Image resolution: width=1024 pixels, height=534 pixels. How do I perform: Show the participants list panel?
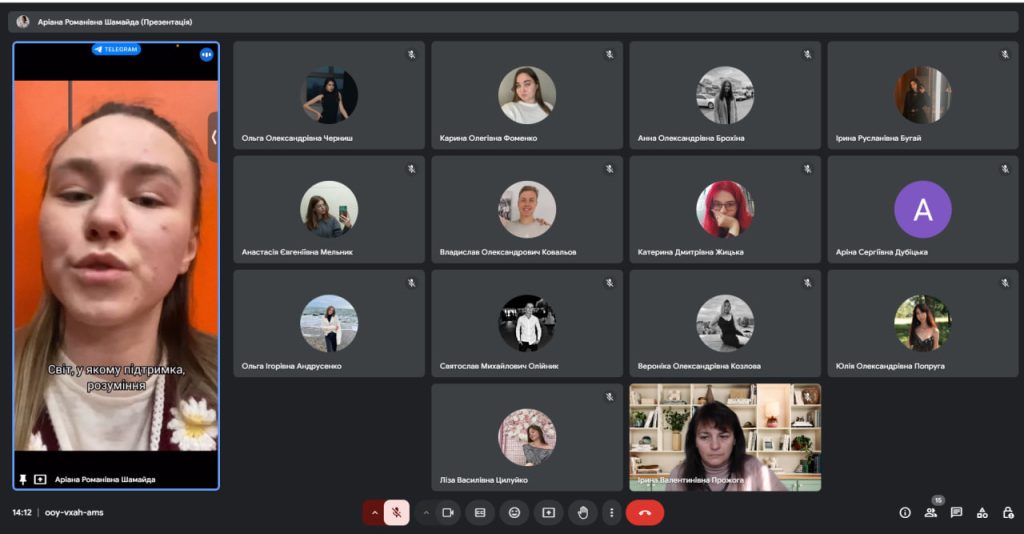tap(931, 513)
